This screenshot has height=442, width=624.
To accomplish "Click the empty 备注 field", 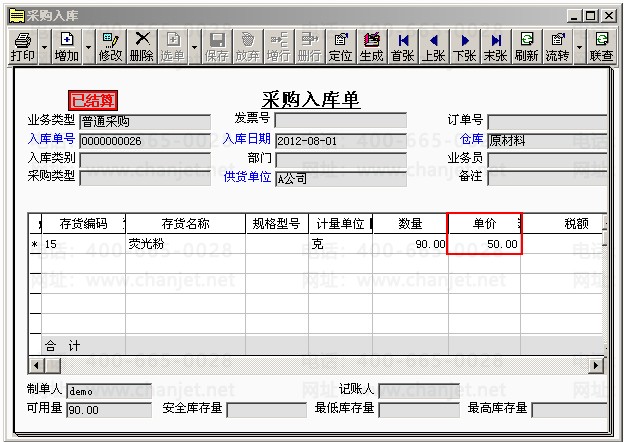I will tap(547, 177).
